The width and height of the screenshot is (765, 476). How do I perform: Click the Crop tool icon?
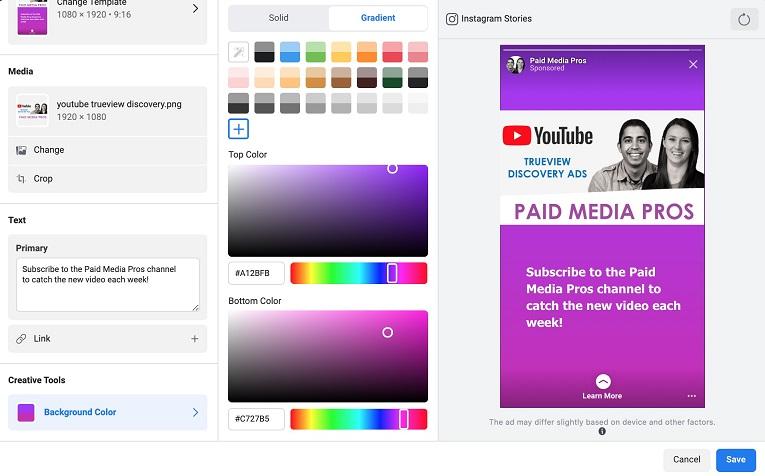21,179
